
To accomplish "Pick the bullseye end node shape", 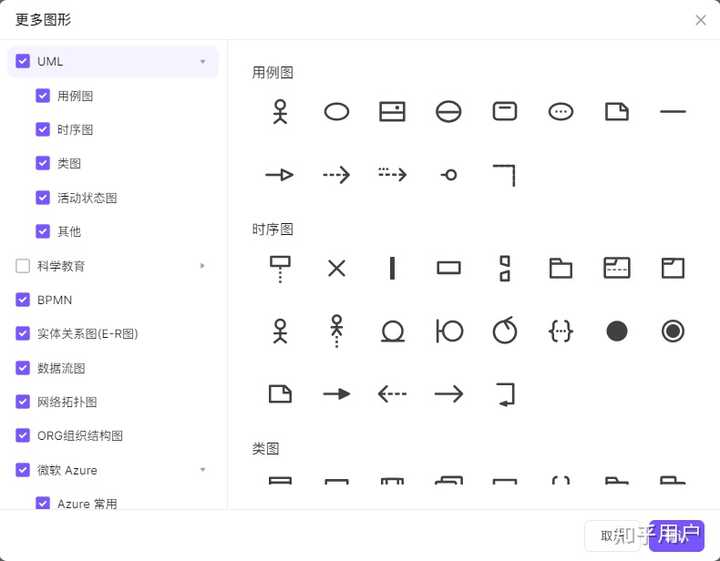I will click(x=673, y=331).
